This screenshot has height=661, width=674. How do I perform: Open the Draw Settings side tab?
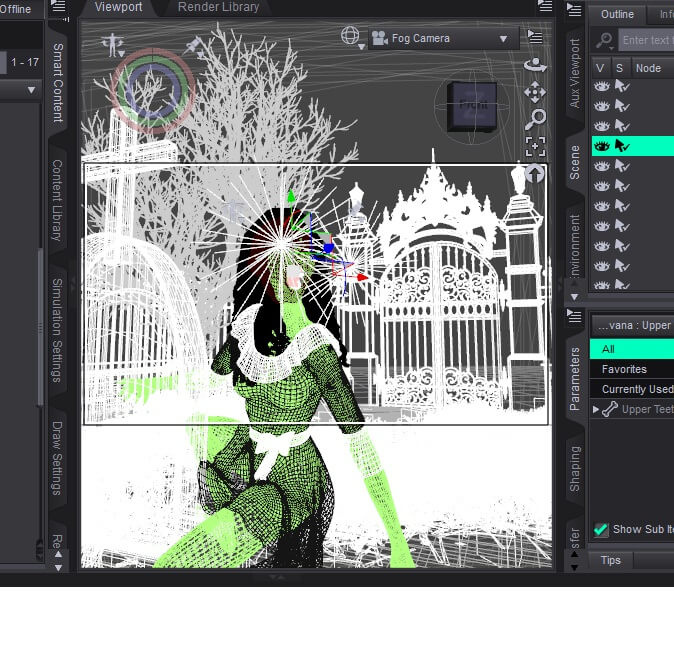coord(57,458)
